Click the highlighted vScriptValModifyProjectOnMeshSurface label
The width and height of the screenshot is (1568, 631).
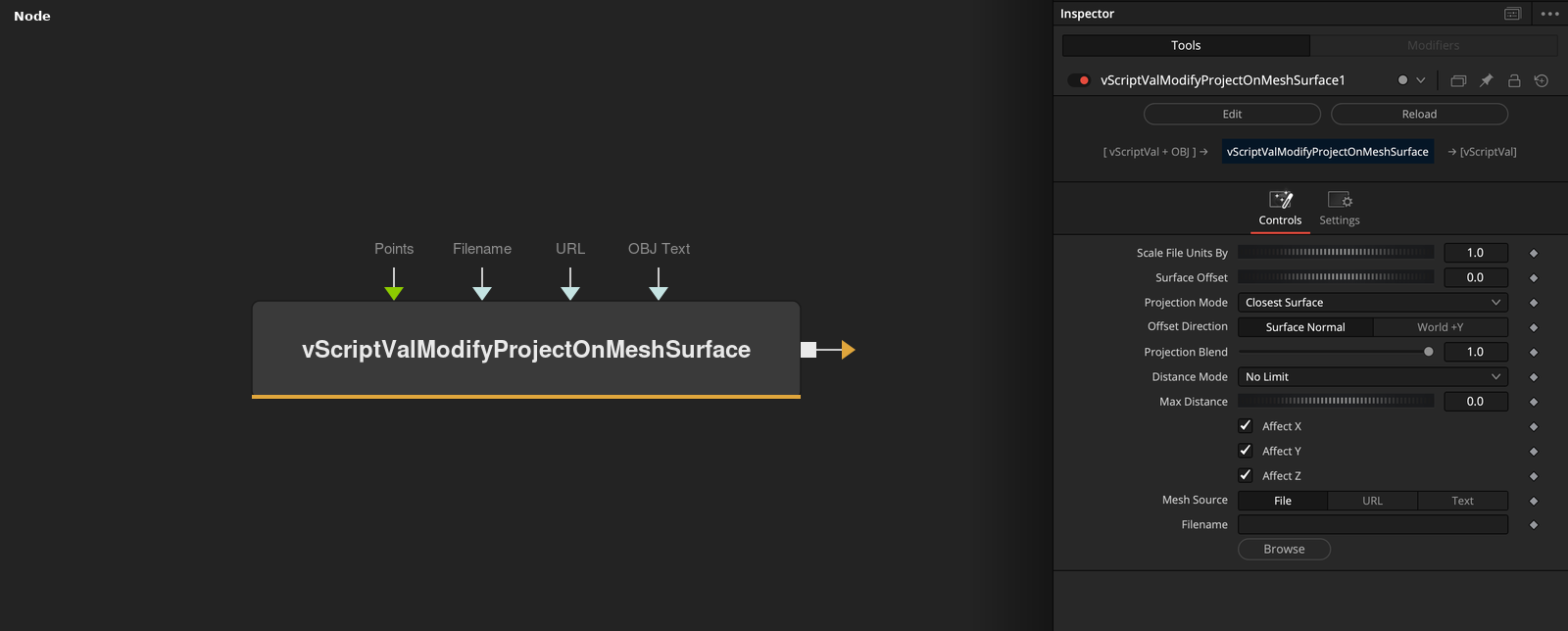[x=1327, y=152]
